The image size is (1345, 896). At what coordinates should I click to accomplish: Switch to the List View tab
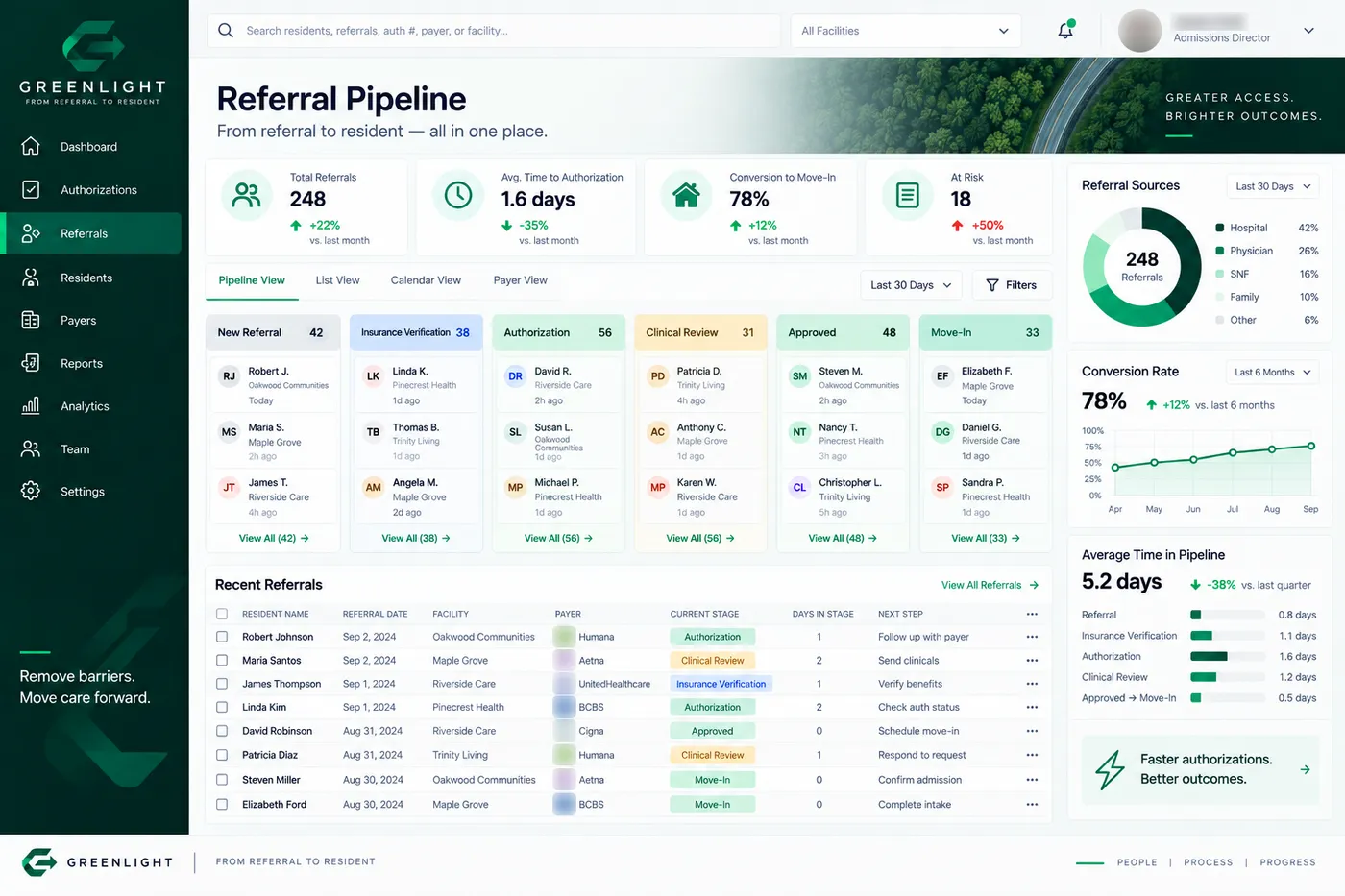pos(337,280)
